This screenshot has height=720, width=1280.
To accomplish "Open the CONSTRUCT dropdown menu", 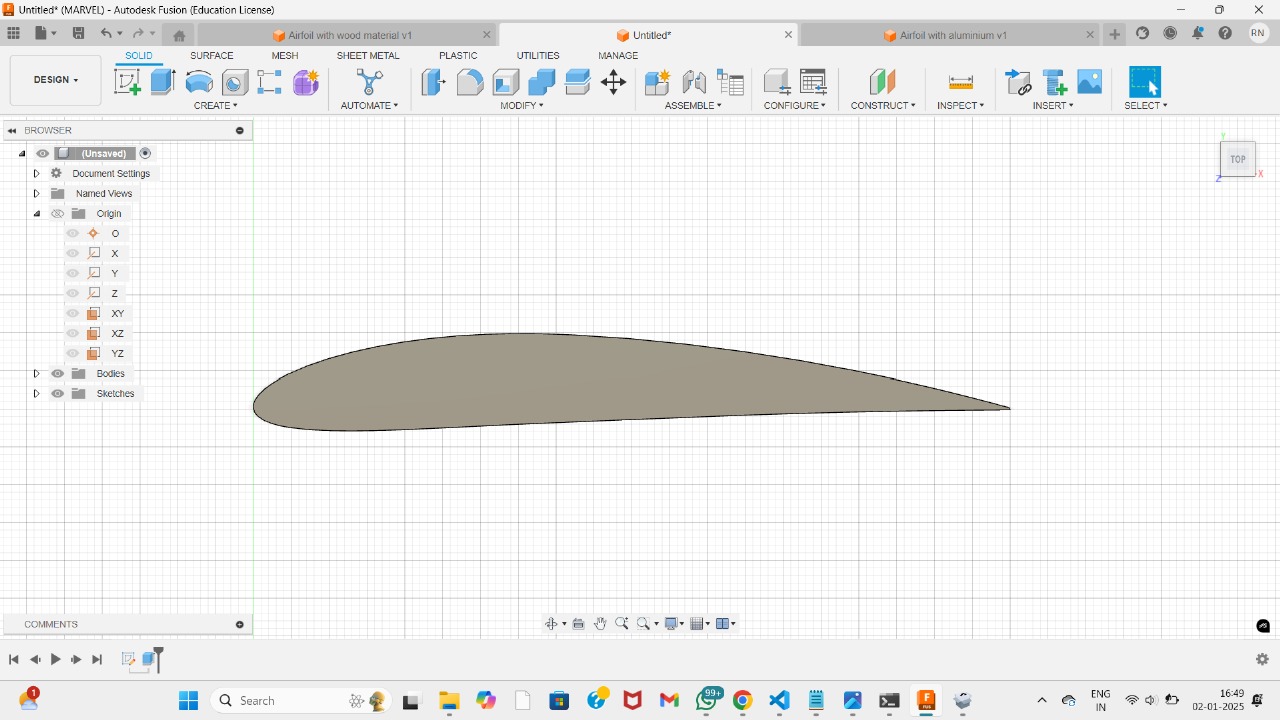I will click(x=883, y=106).
